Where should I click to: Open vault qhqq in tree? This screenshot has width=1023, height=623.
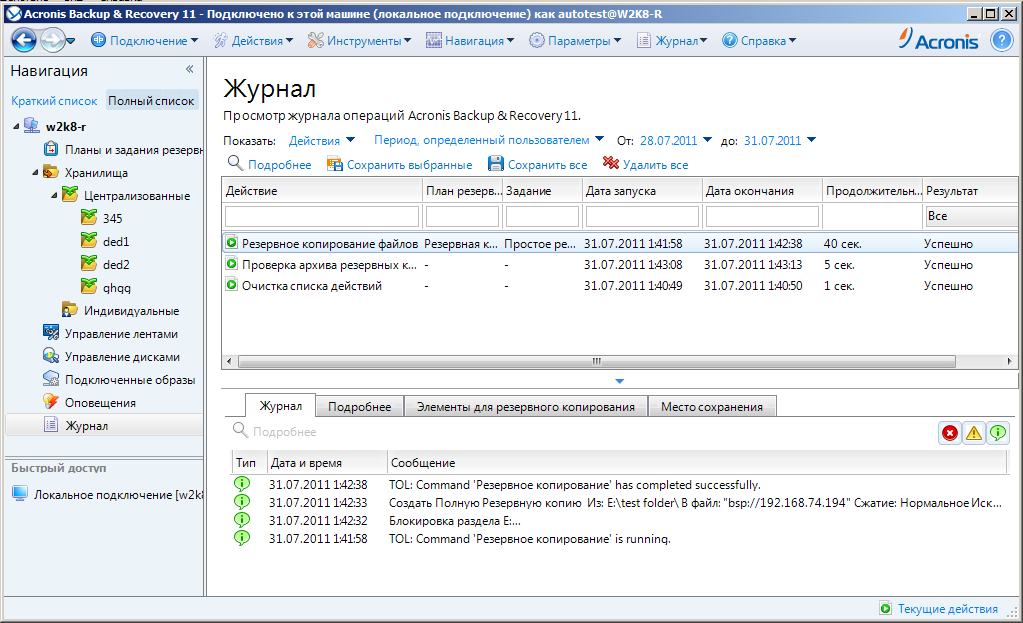[x=106, y=287]
